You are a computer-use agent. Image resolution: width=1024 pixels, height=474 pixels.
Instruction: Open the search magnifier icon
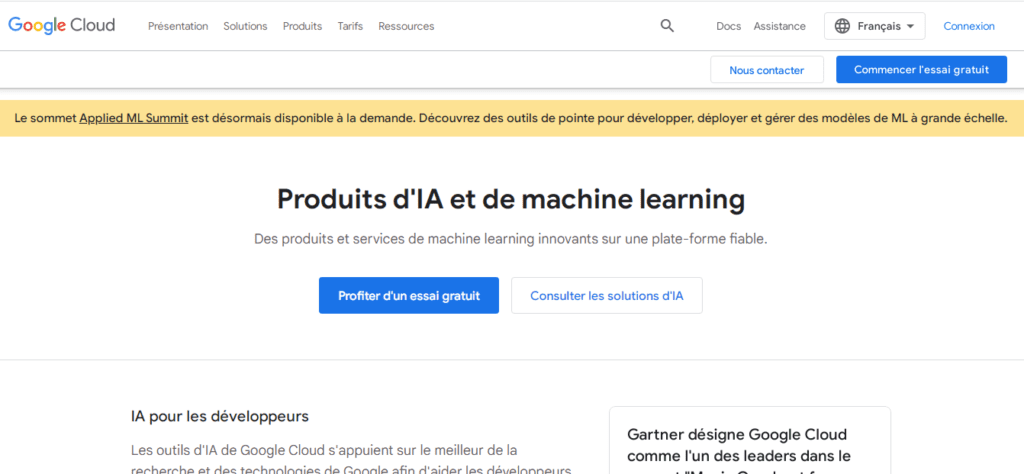click(667, 26)
